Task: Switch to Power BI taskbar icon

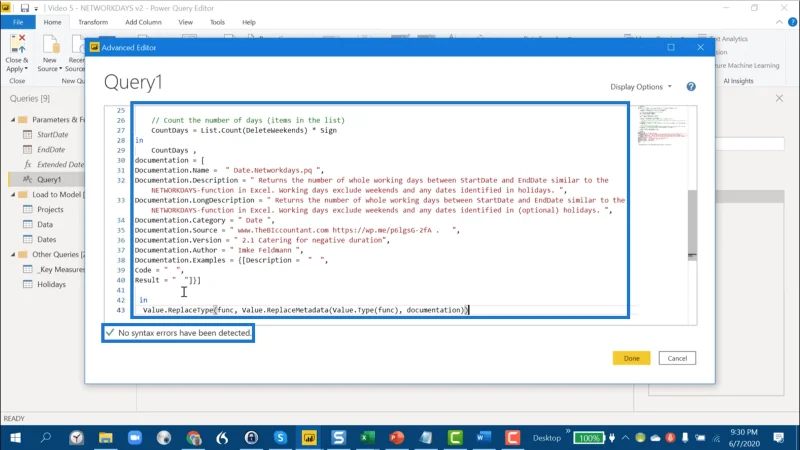Action: 309,438
